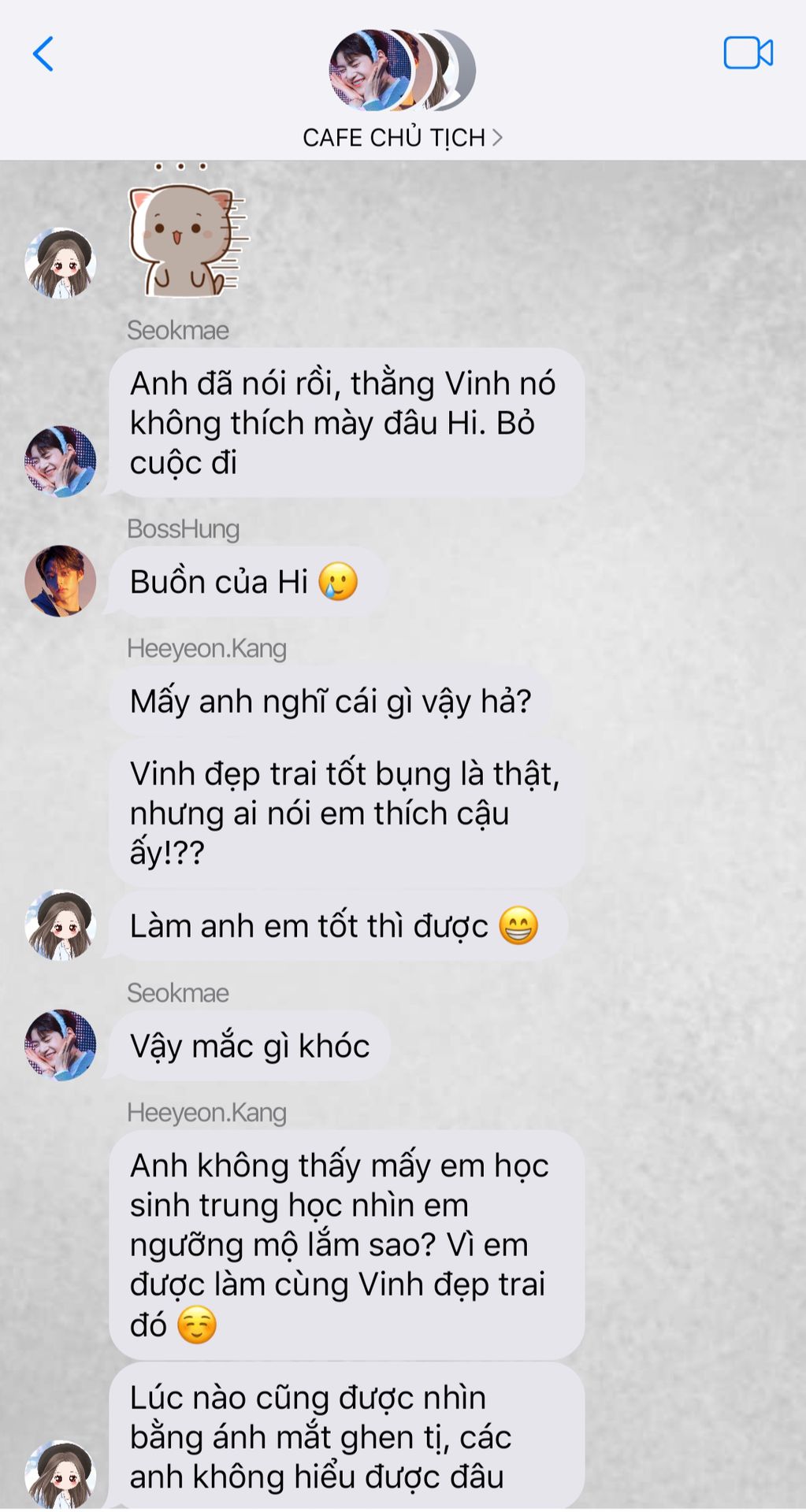
Task: Tap the crying emoji in BossHung's message
Action: point(338,582)
